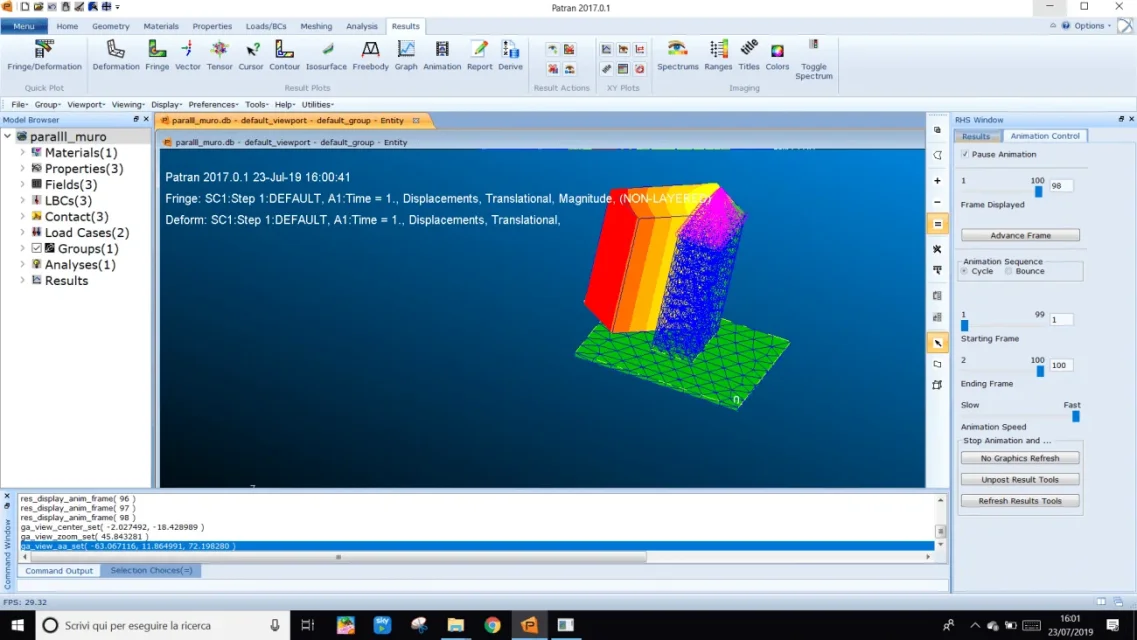Select the Bounce animation sequence
The image size is (1137, 640).
1009,271
